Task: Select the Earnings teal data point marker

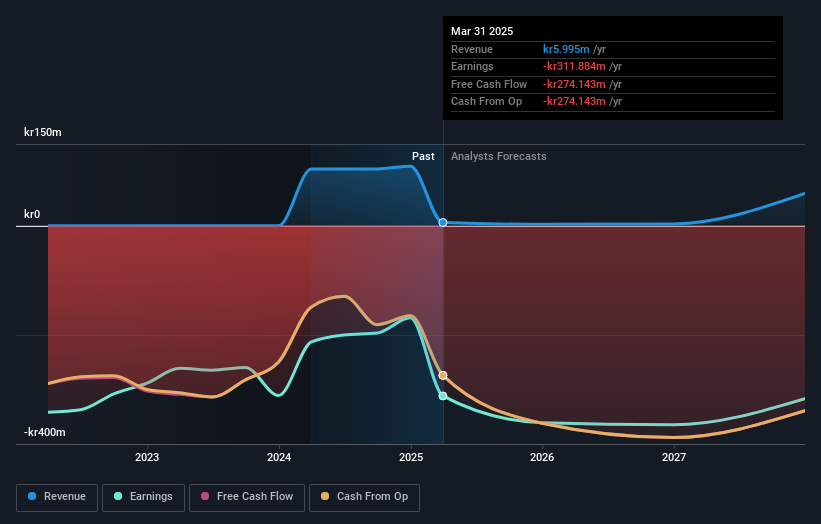Action: (x=443, y=396)
